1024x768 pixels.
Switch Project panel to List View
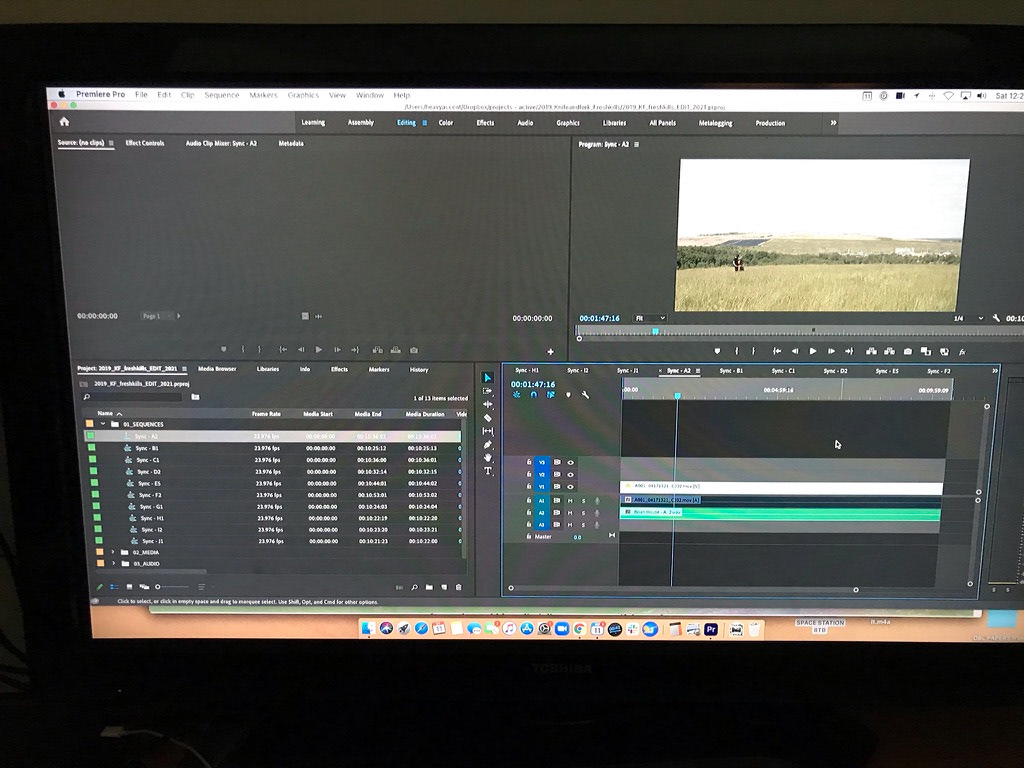pyautogui.click(x=114, y=586)
